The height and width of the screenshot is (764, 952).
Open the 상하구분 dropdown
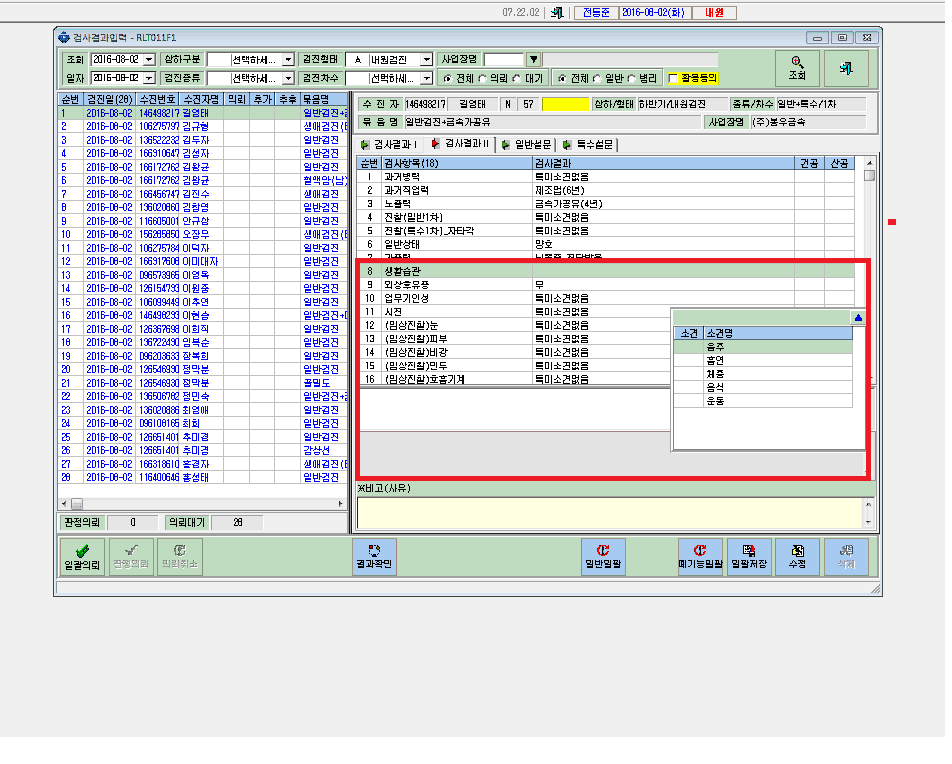[x=288, y=60]
